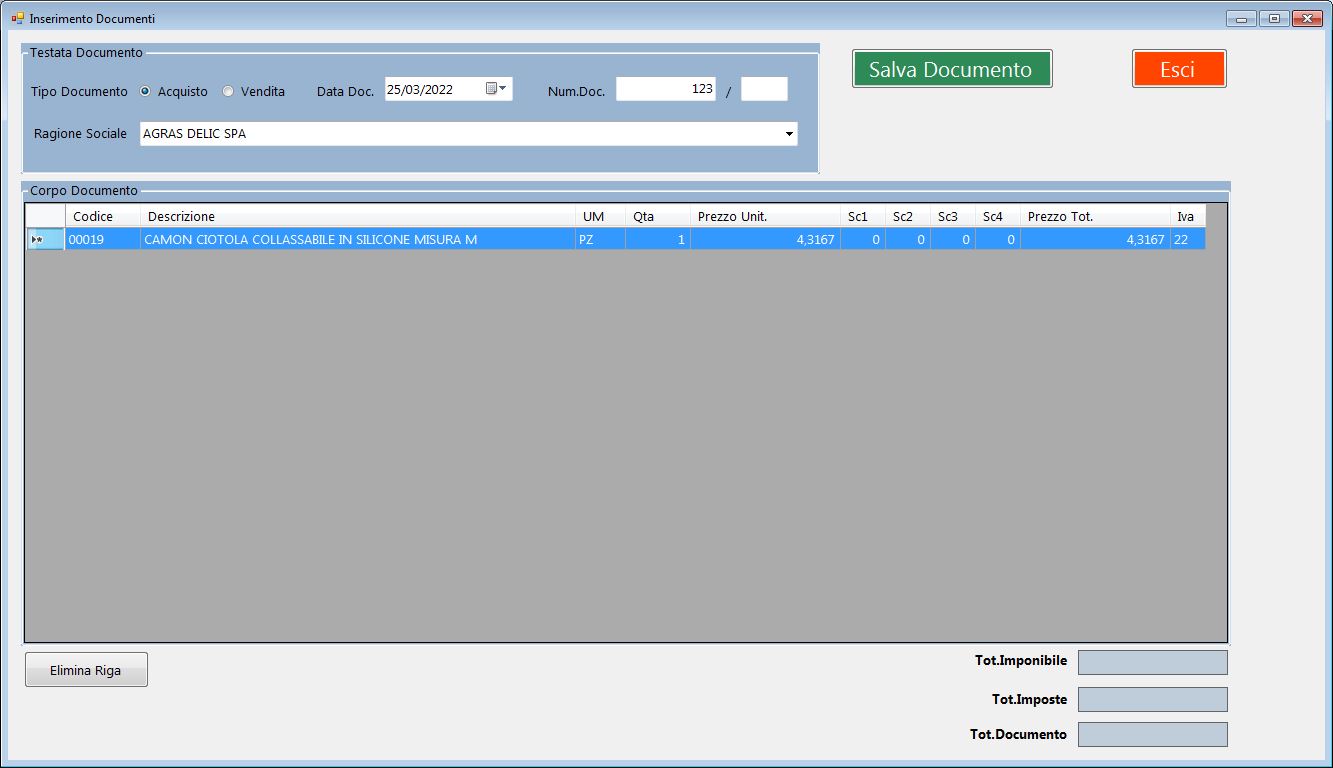Click the Prezzo Unit. column header
Viewport: 1333px width, 768px height.
pos(766,217)
